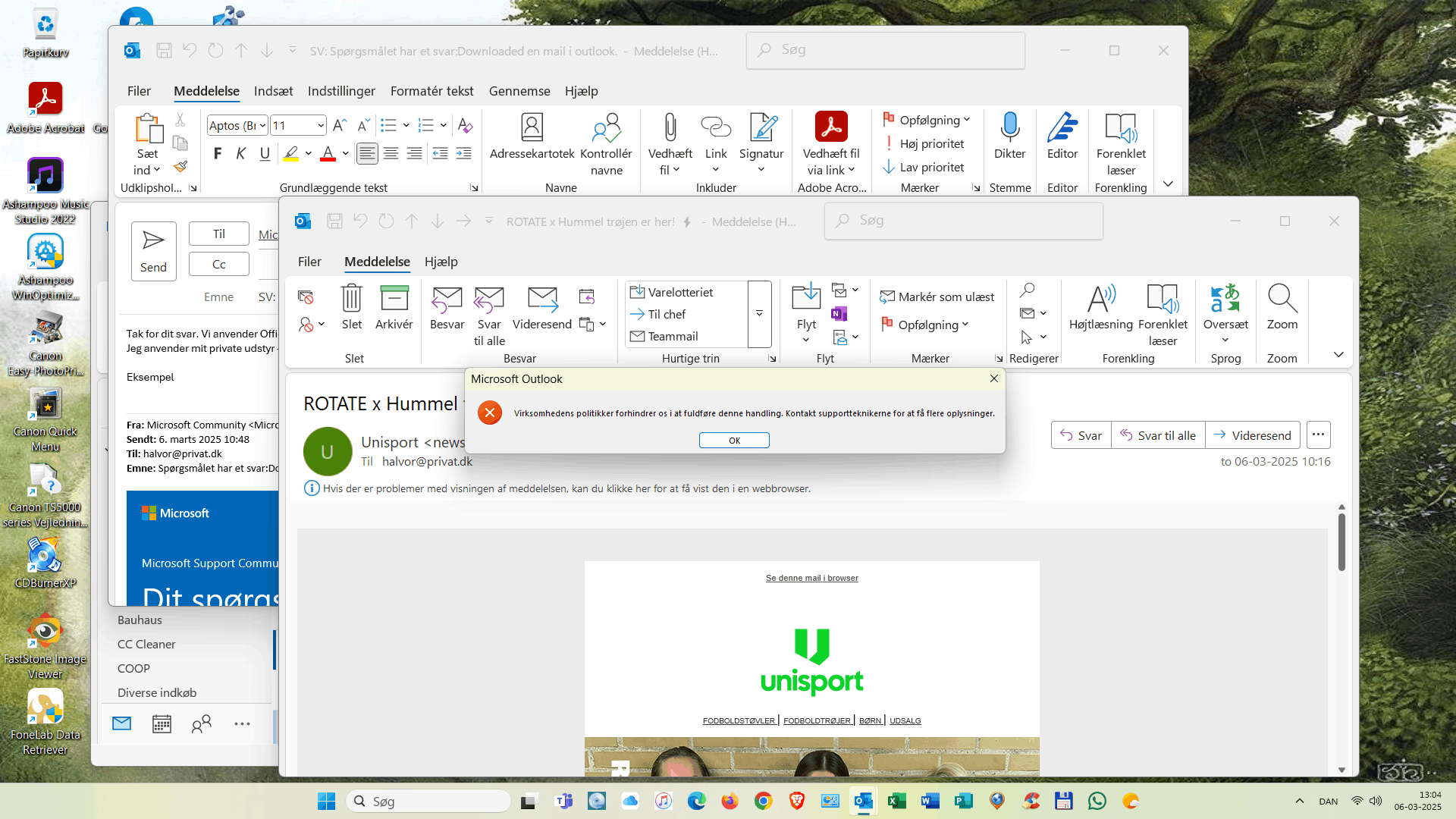Toggle bold formatting F button
The height and width of the screenshot is (819, 1456).
click(218, 154)
